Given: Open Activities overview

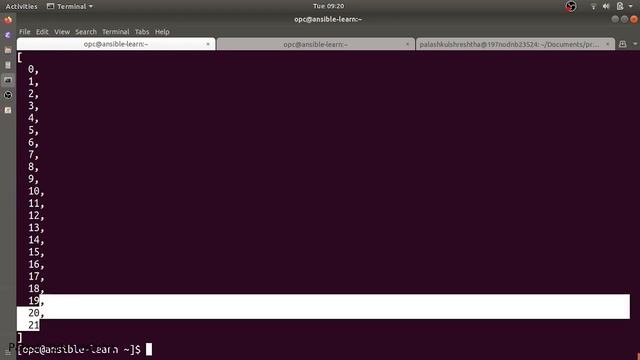Looking at the screenshot, I should [21, 6].
